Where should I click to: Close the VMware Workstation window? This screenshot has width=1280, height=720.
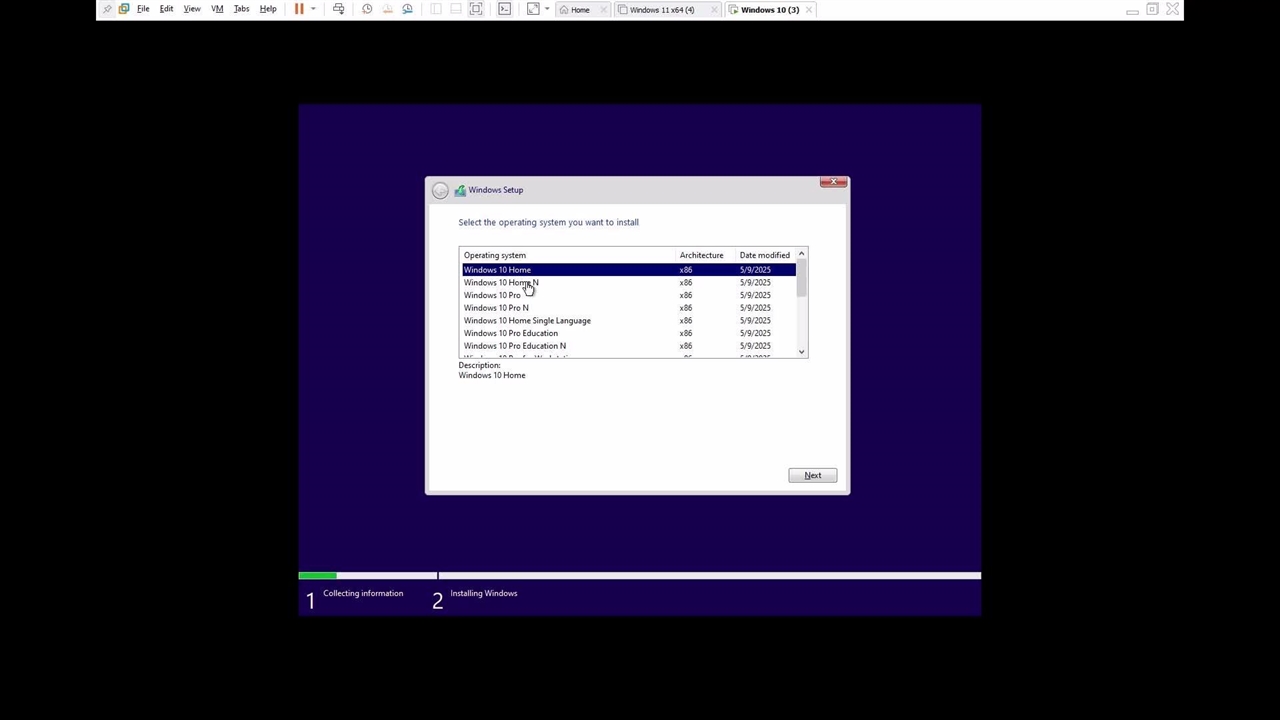pos(1172,9)
